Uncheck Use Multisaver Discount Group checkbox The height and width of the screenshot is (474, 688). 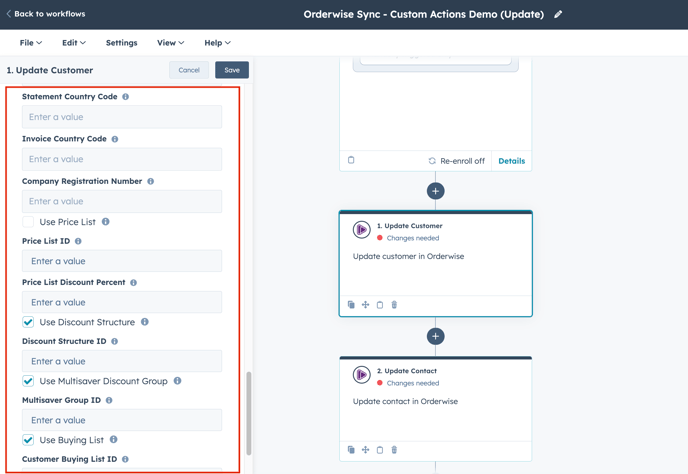point(28,381)
